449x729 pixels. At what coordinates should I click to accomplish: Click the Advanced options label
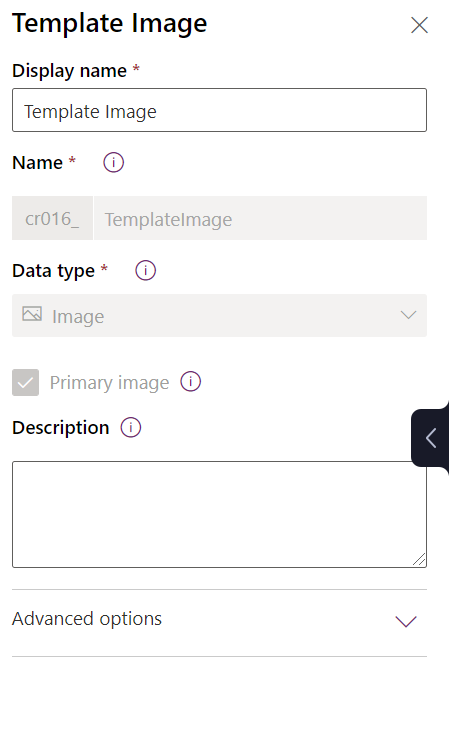(87, 619)
